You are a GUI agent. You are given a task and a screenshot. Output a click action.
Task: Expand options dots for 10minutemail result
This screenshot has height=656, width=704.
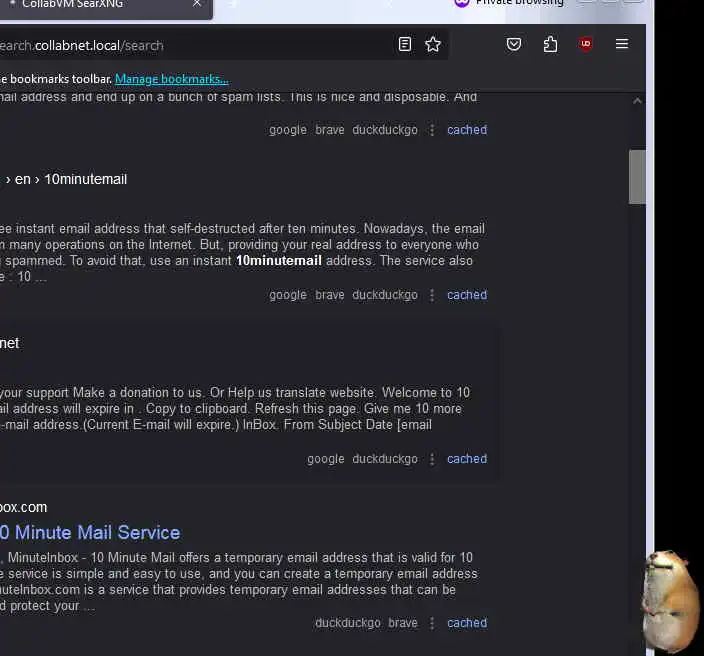pyautogui.click(x=432, y=295)
